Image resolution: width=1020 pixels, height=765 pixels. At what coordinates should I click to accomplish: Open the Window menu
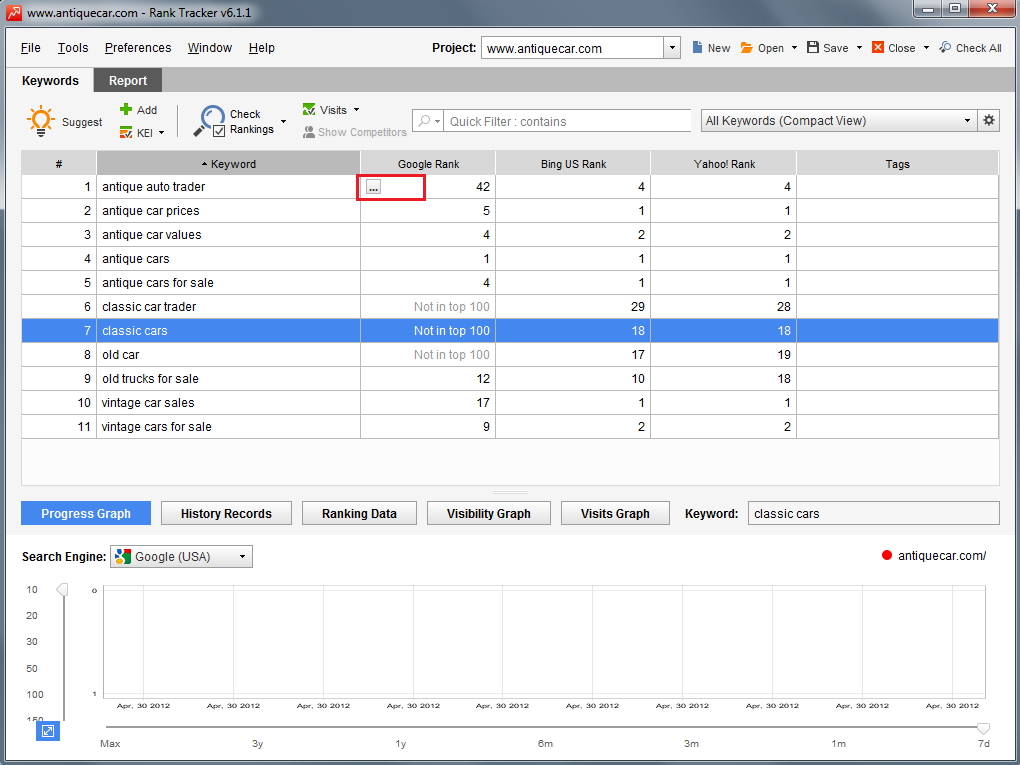209,47
